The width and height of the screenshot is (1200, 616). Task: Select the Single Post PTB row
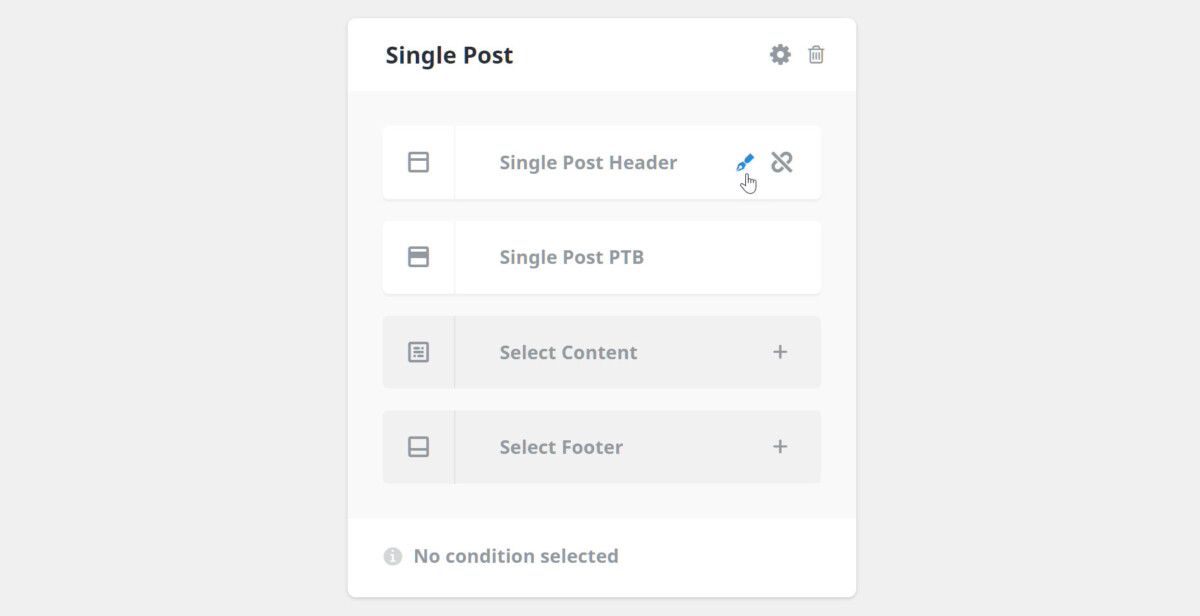click(600, 256)
